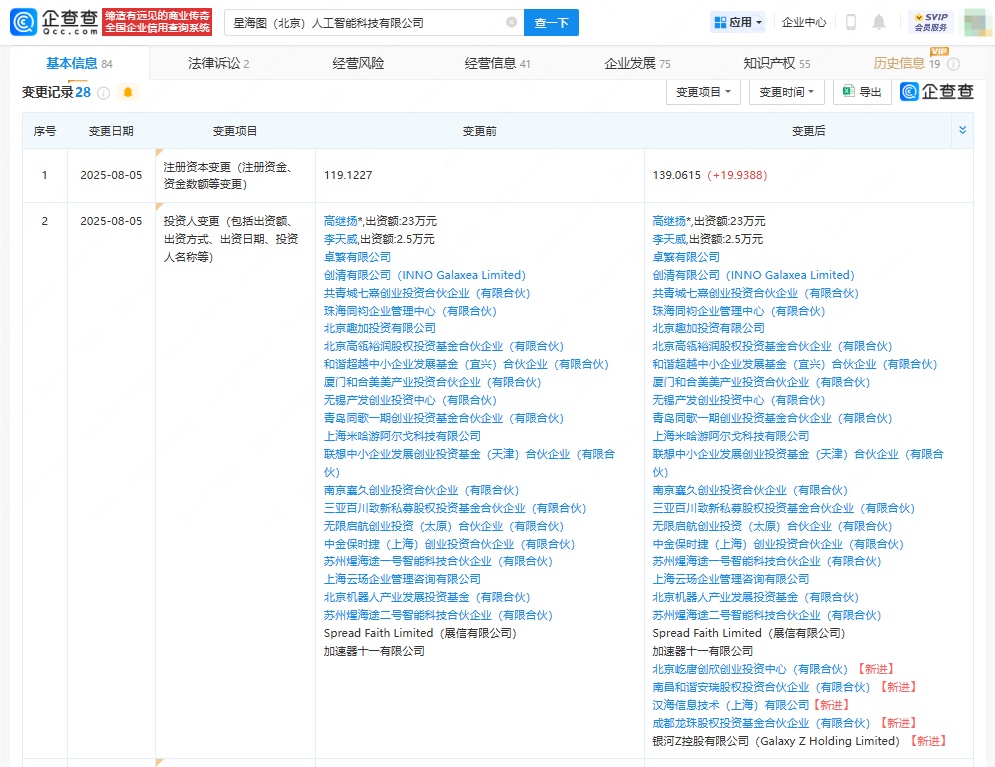Image resolution: width=995 pixels, height=767 pixels.
Task: Open the 变更时间 filter dropdown
Action: [786, 92]
